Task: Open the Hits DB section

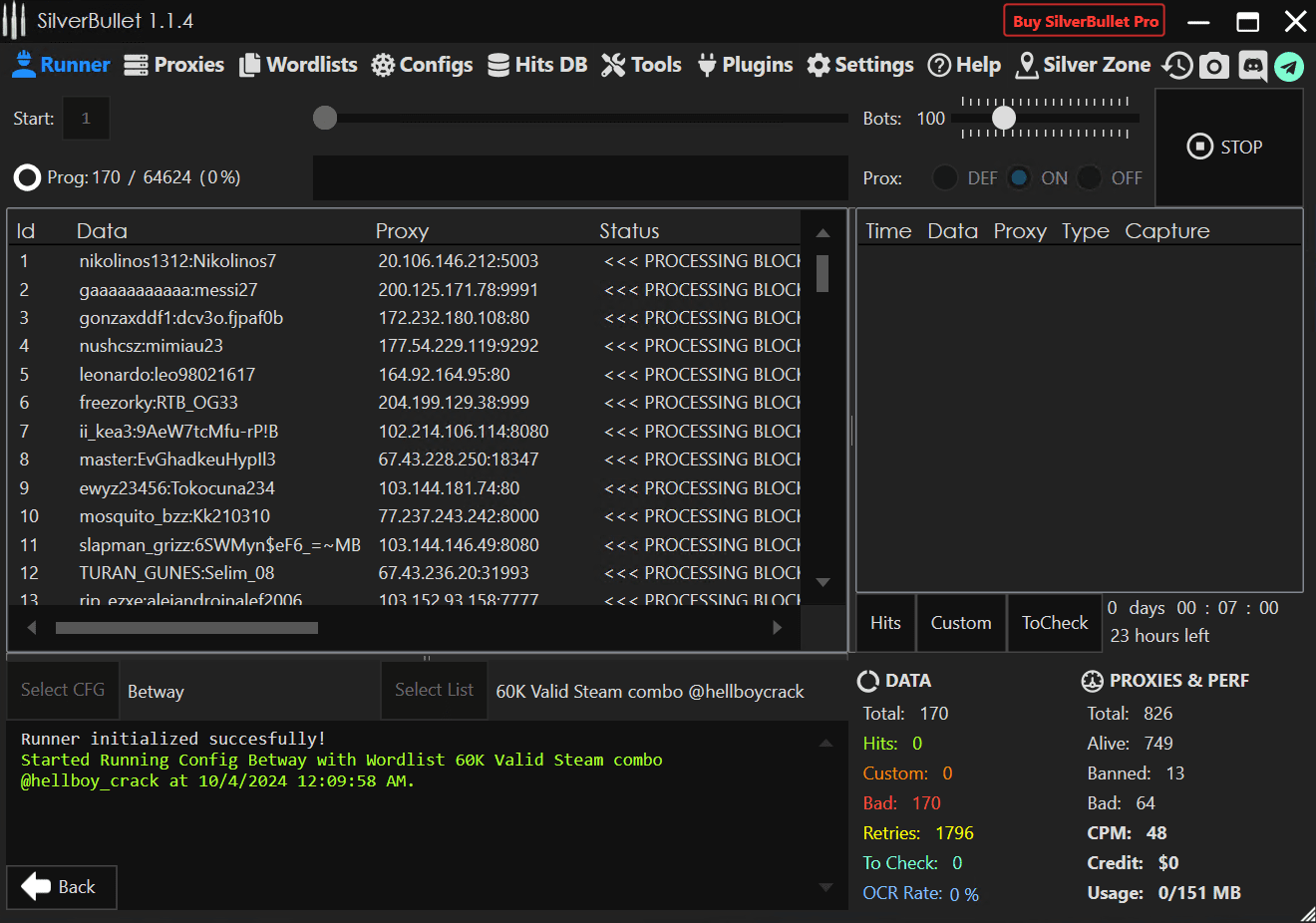Action: pyautogui.click(x=537, y=65)
